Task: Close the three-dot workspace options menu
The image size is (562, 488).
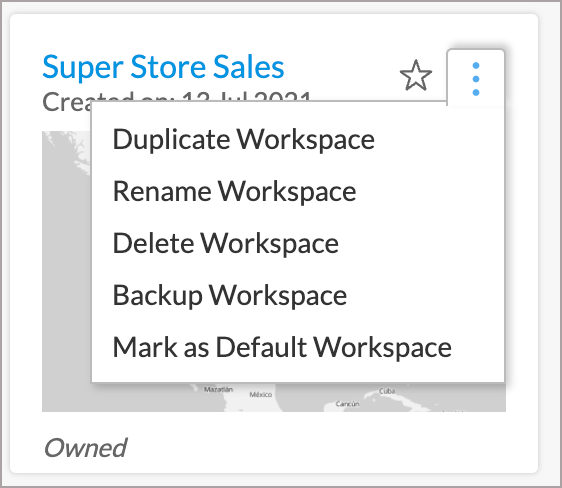Action: pyautogui.click(x=476, y=79)
